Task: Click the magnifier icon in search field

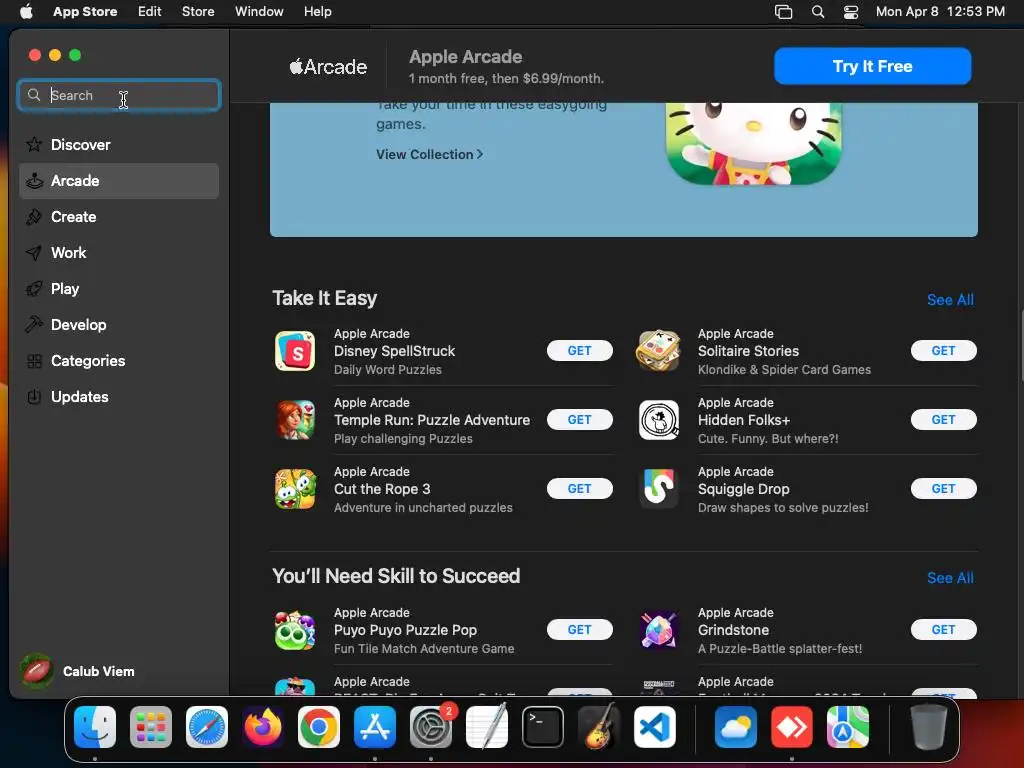Action: click(x=34, y=95)
